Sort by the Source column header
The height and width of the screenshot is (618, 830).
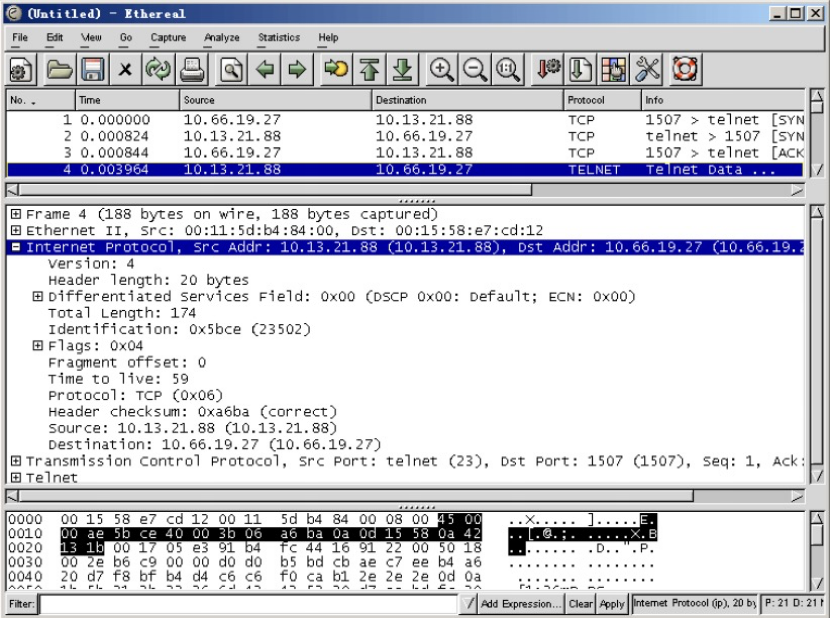pyautogui.click(x=275, y=100)
